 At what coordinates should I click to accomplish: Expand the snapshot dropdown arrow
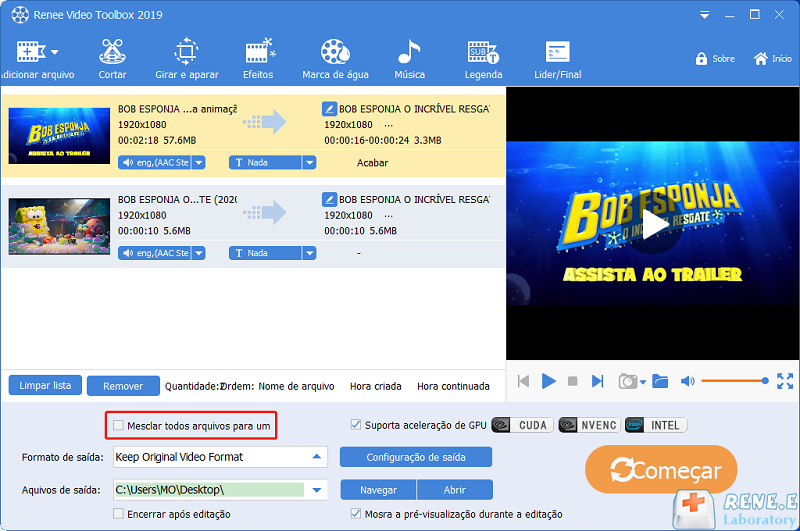pyautogui.click(x=643, y=382)
